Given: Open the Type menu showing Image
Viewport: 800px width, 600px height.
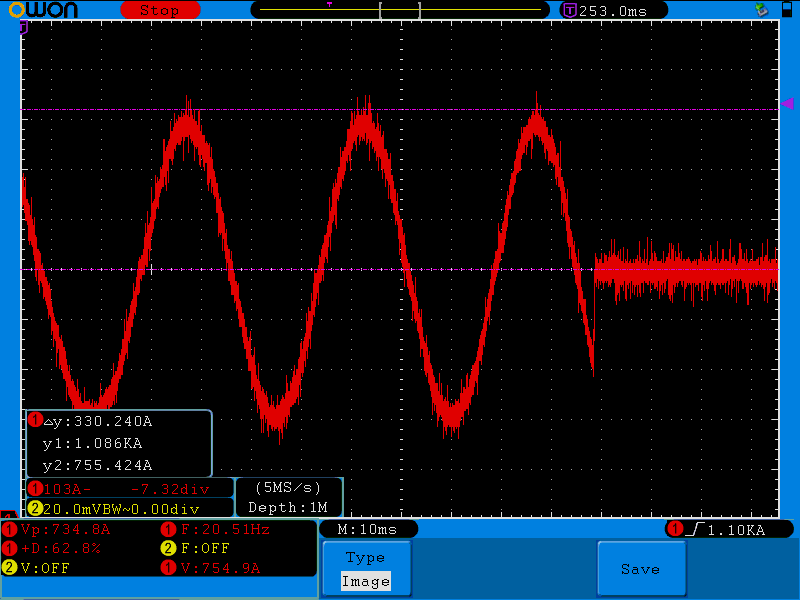Looking at the screenshot, I should click(365, 570).
